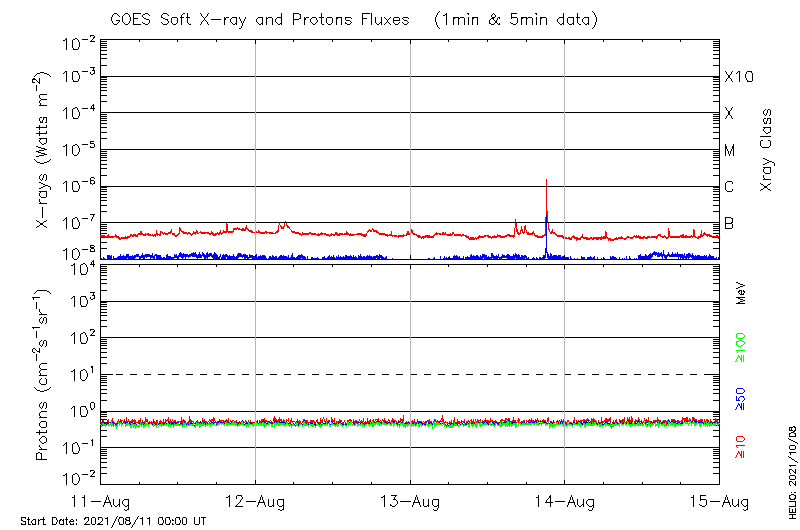800x530 pixels.
Task: Click the X-rays (Watts m⁻²) axis title
Action: pos(44,152)
